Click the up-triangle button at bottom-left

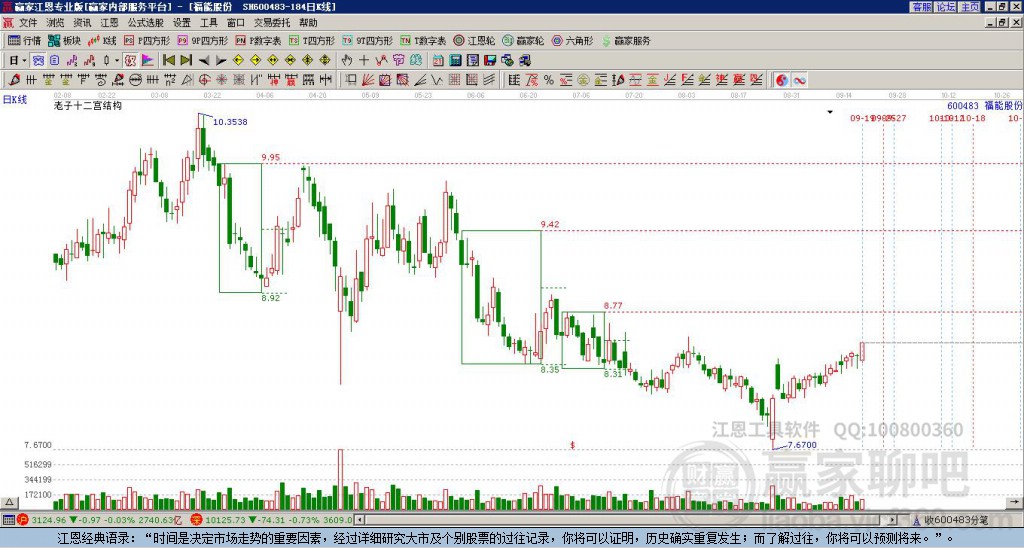[x=8, y=502]
